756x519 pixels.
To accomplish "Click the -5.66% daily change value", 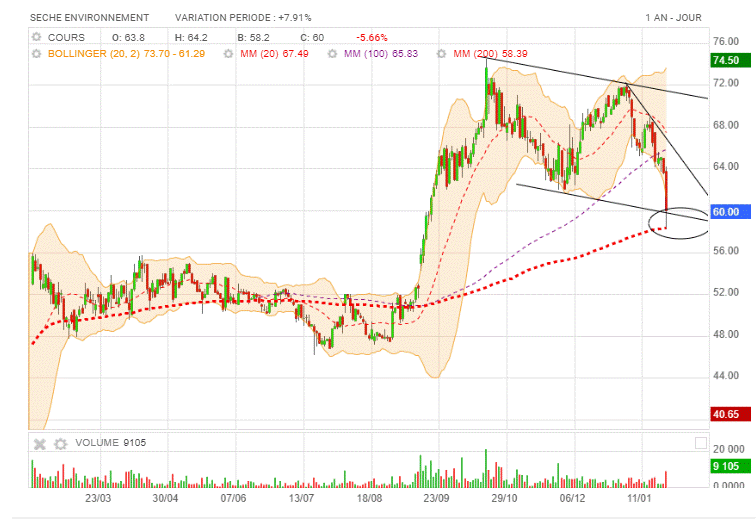I will pyautogui.click(x=372, y=38).
